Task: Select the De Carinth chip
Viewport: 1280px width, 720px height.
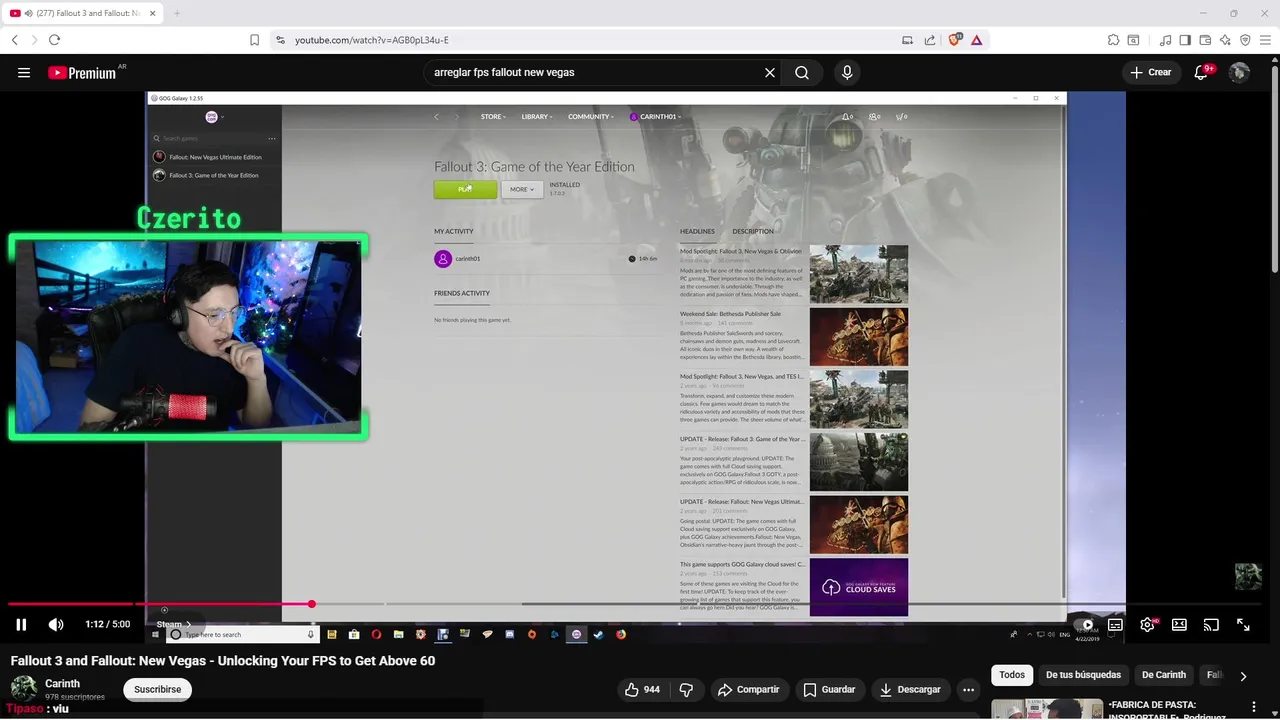Action: (1164, 675)
